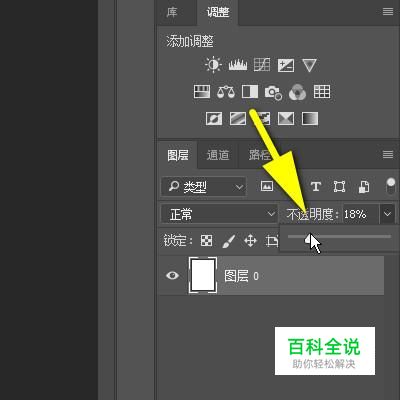The width and height of the screenshot is (400, 400).
Task: Add a Channel Mixer adjustment
Action: click(297, 92)
